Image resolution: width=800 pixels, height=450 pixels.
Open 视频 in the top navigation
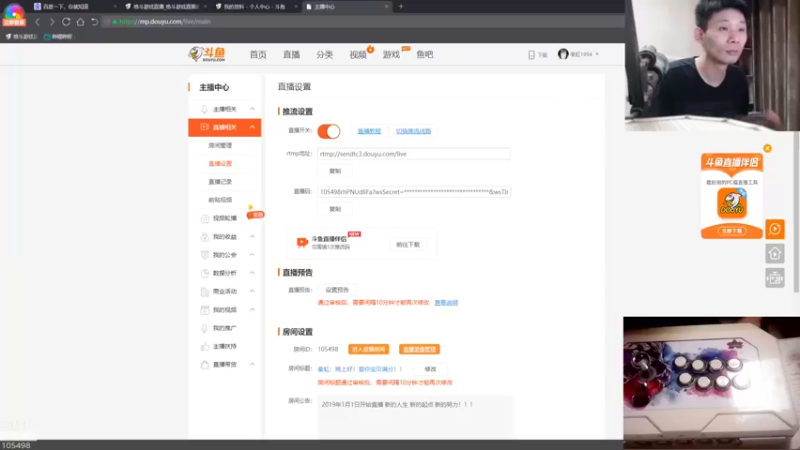[x=358, y=55]
